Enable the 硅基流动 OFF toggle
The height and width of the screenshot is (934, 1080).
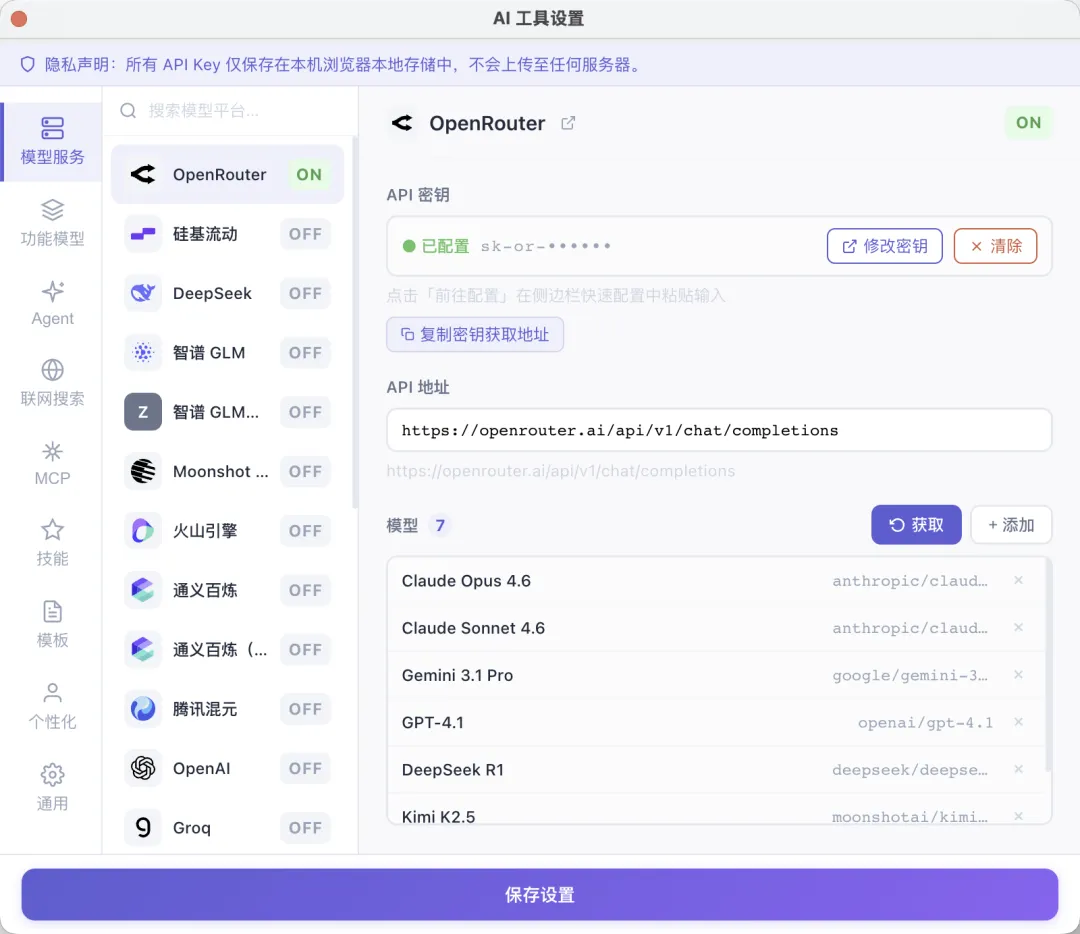click(x=305, y=234)
